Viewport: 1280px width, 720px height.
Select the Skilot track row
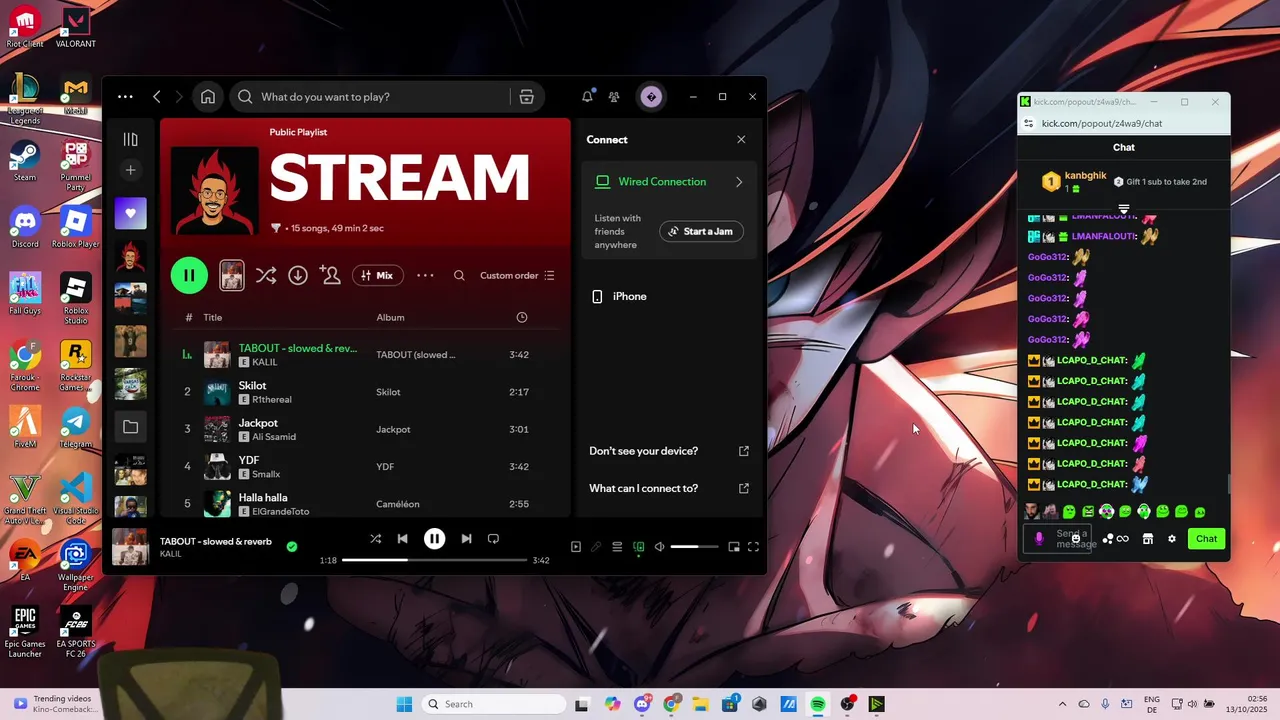click(x=365, y=392)
